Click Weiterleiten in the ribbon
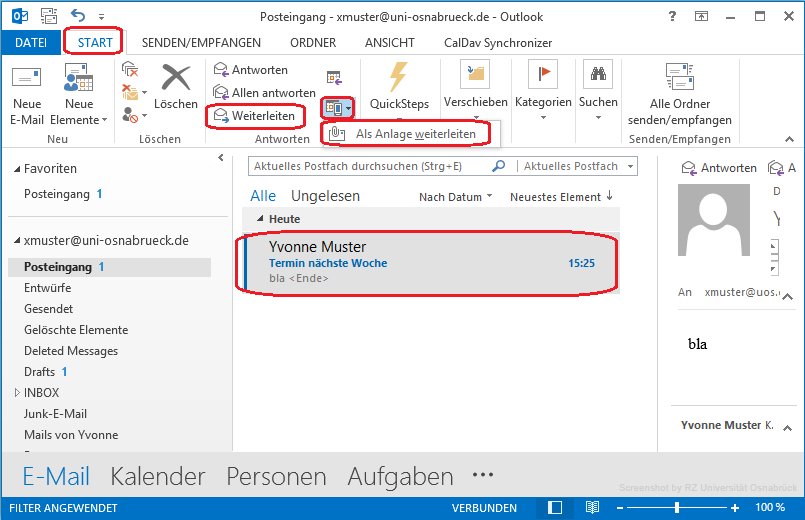This screenshot has width=805, height=520. (x=255, y=115)
